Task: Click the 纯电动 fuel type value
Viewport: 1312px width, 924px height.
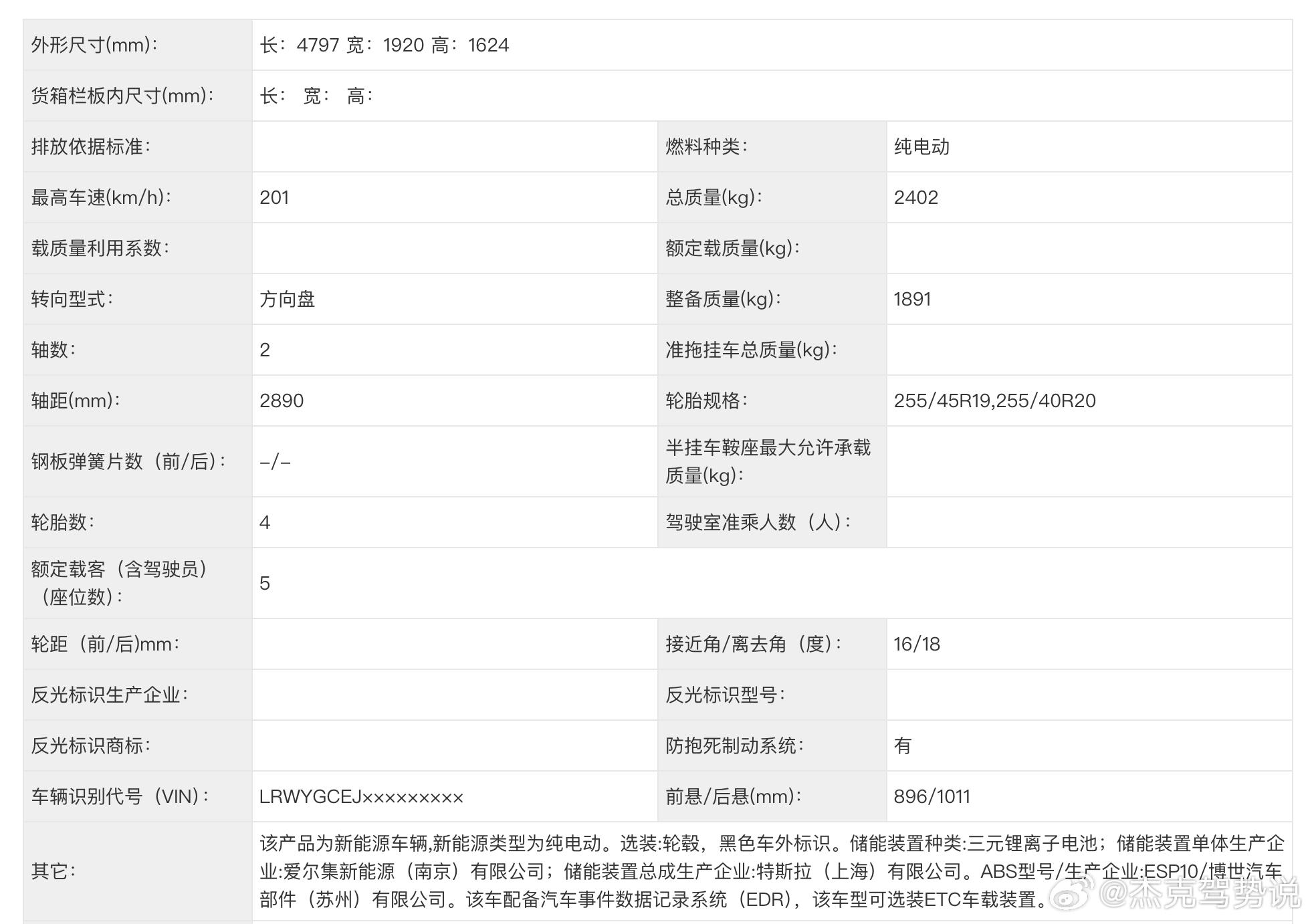Action: pyautogui.click(x=921, y=146)
